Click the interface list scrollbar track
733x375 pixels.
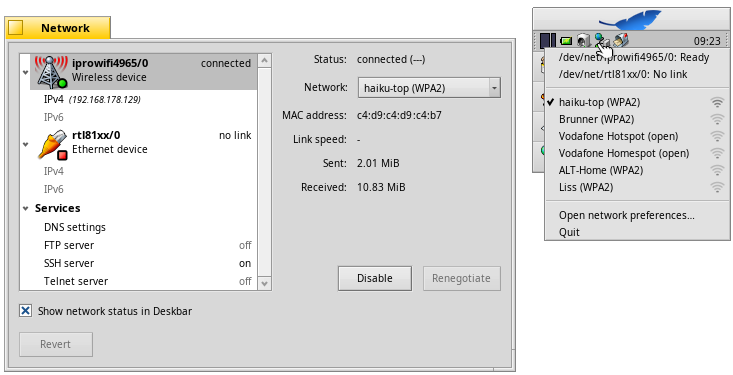coord(265,172)
